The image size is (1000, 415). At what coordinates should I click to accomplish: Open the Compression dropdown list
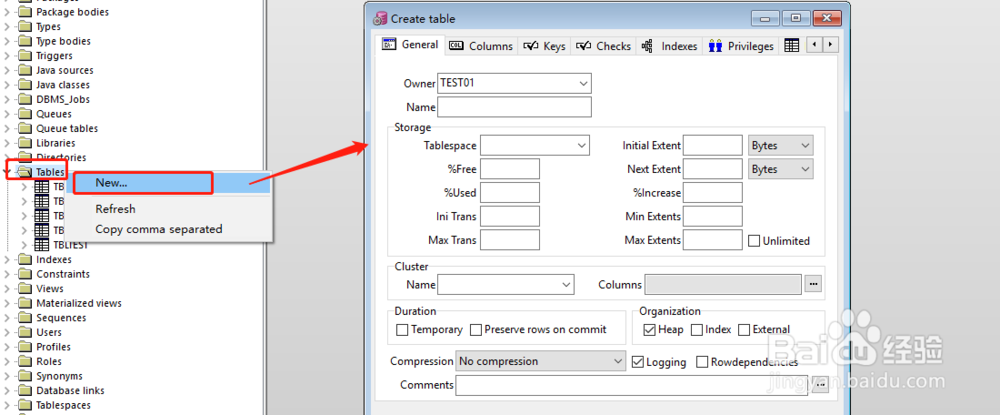617,361
